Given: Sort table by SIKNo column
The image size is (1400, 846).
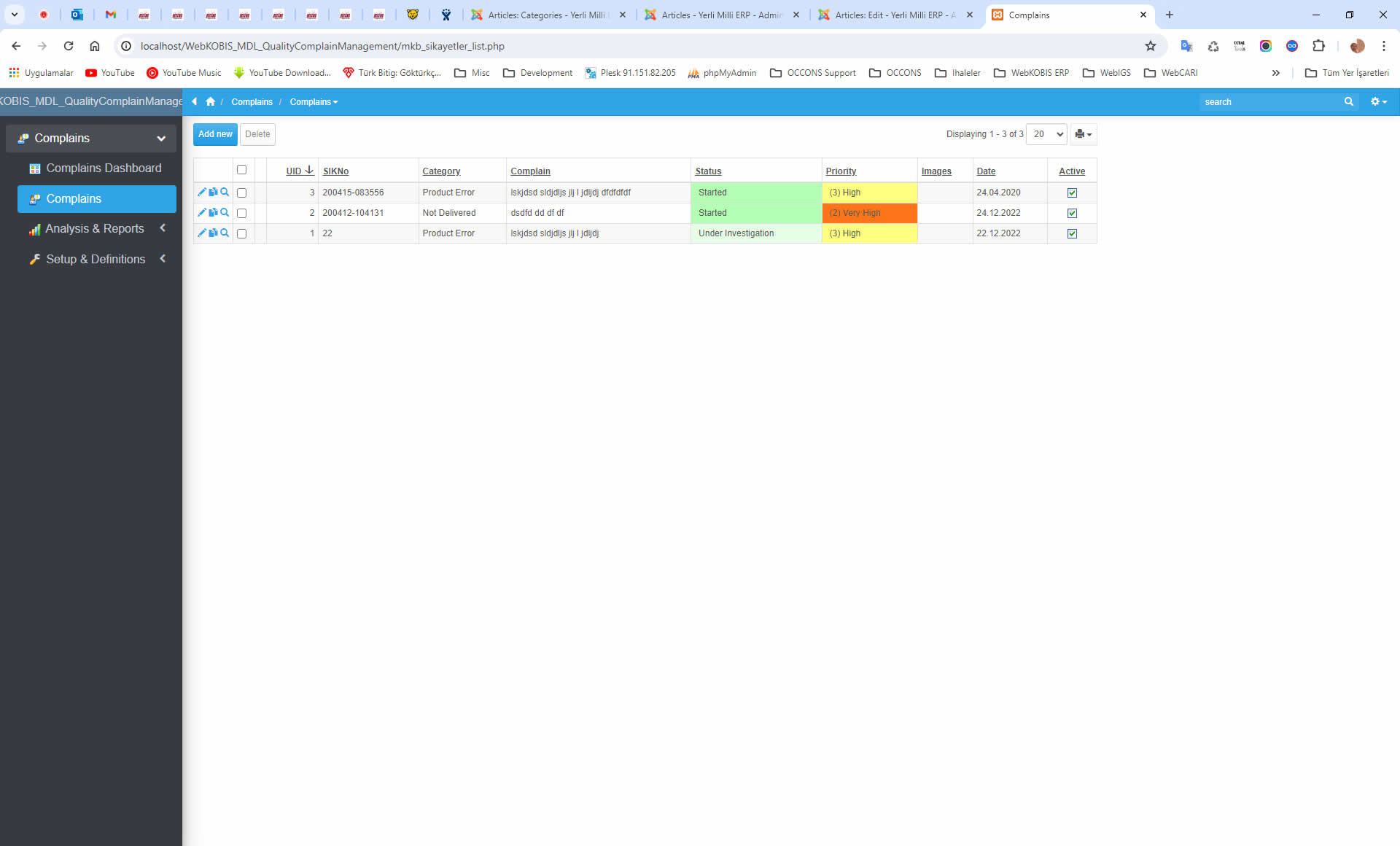Looking at the screenshot, I should [335, 171].
